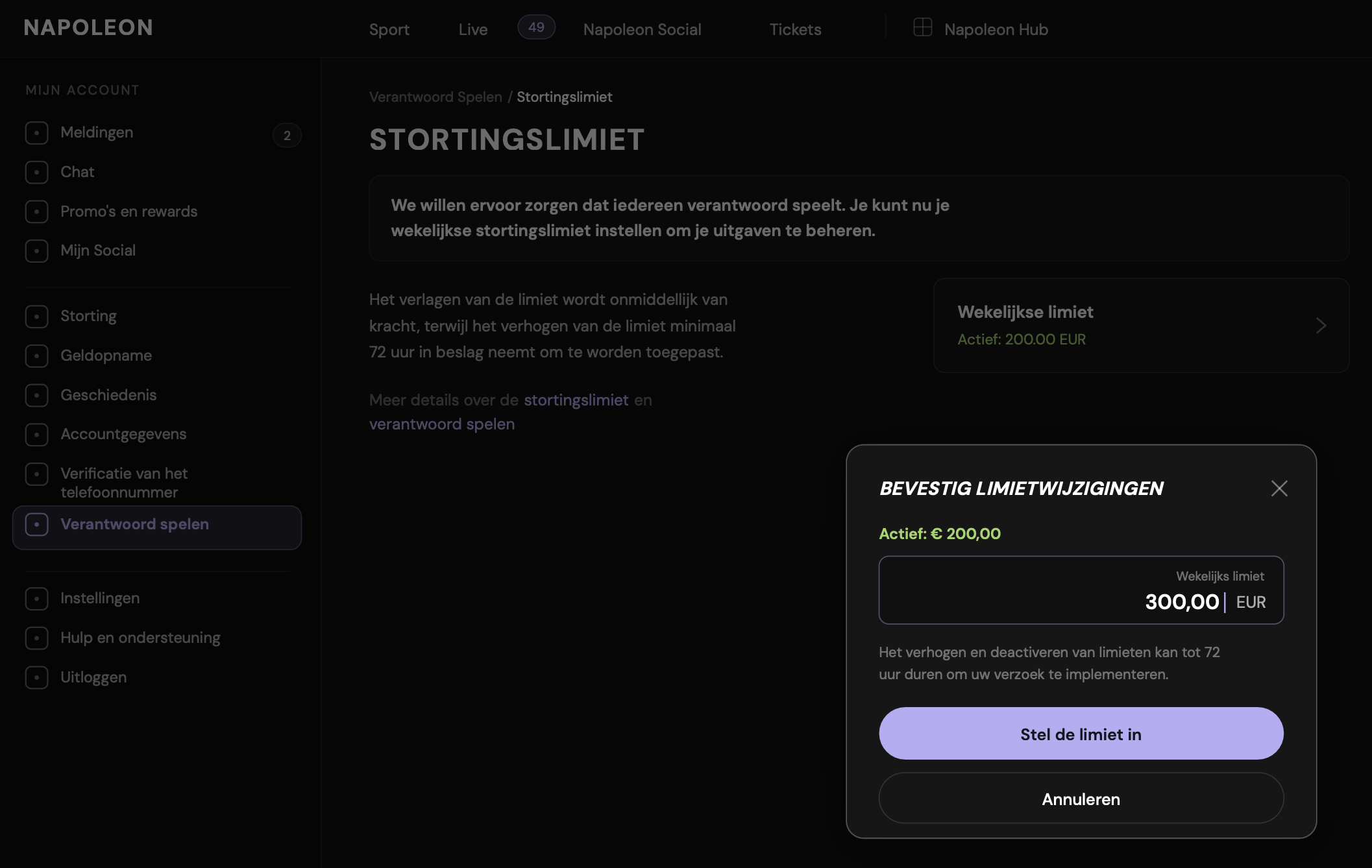Go to Napoleon Social
Viewport: 1372px width, 868px height.
pyautogui.click(x=642, y=30)
